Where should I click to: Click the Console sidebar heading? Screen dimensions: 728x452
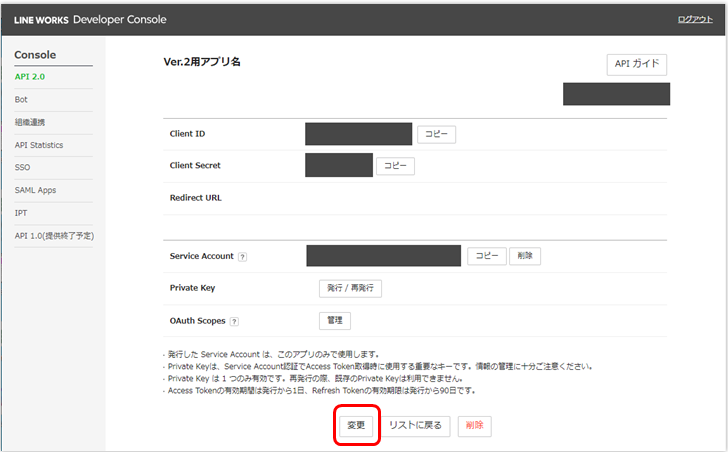click(35, 55)
